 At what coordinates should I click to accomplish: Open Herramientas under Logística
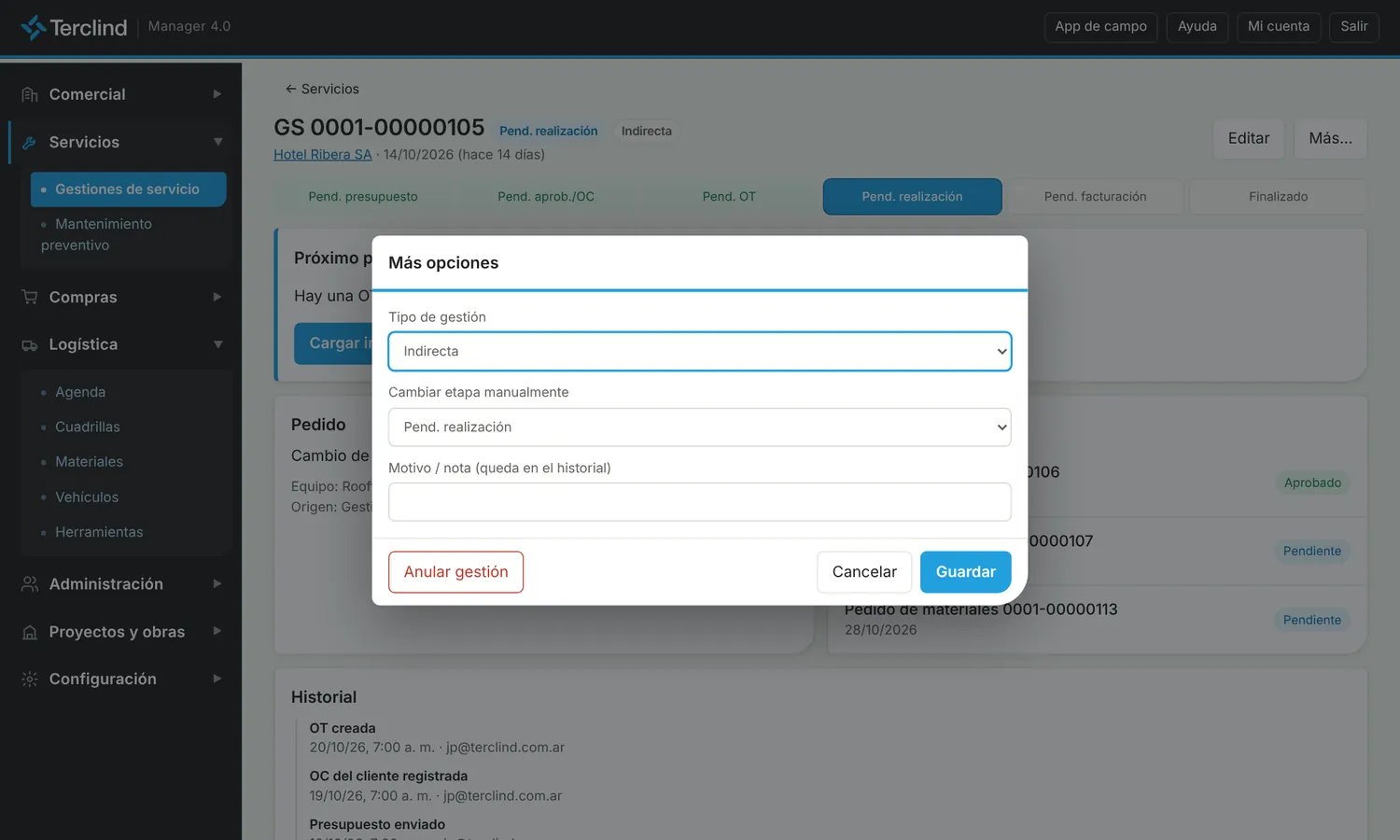[x=99, y=532]
